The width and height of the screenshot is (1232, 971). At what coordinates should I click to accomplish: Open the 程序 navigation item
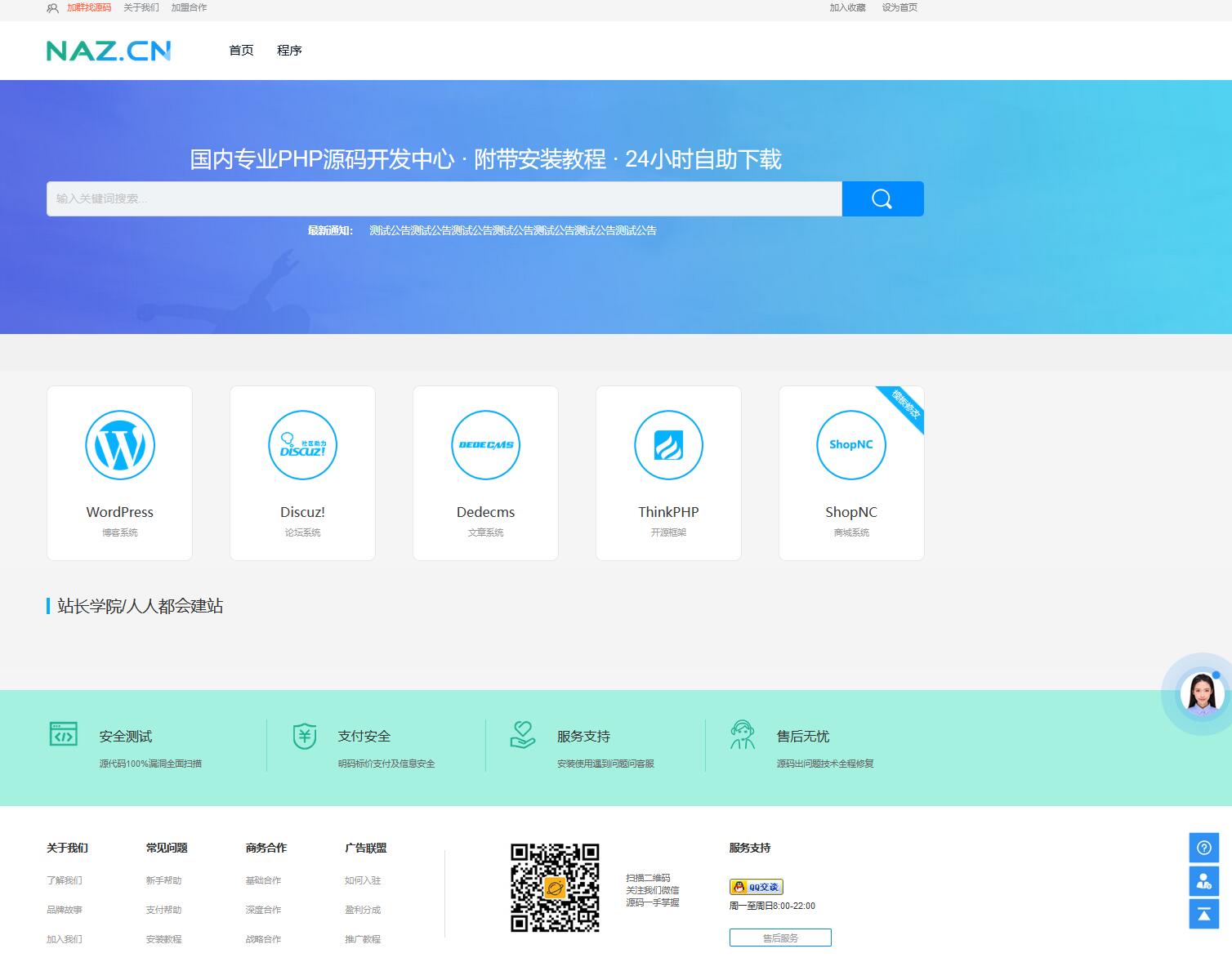click(x=289, y=51)
